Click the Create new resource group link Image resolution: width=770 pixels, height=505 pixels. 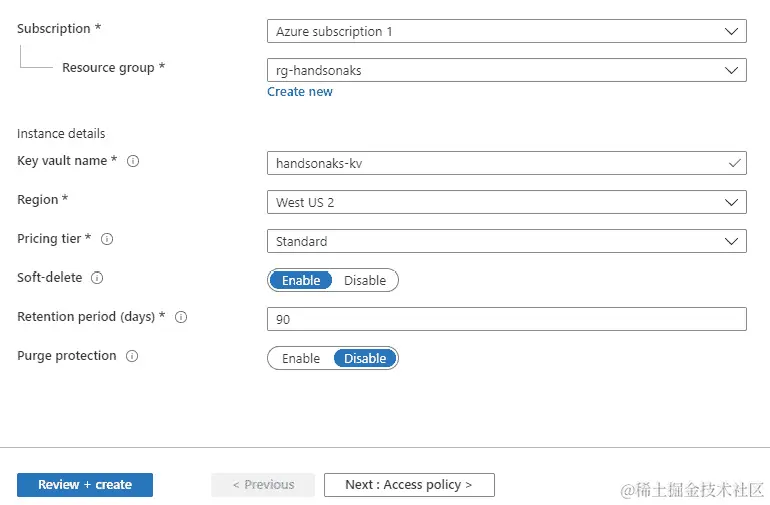click(x=300, y=92)
